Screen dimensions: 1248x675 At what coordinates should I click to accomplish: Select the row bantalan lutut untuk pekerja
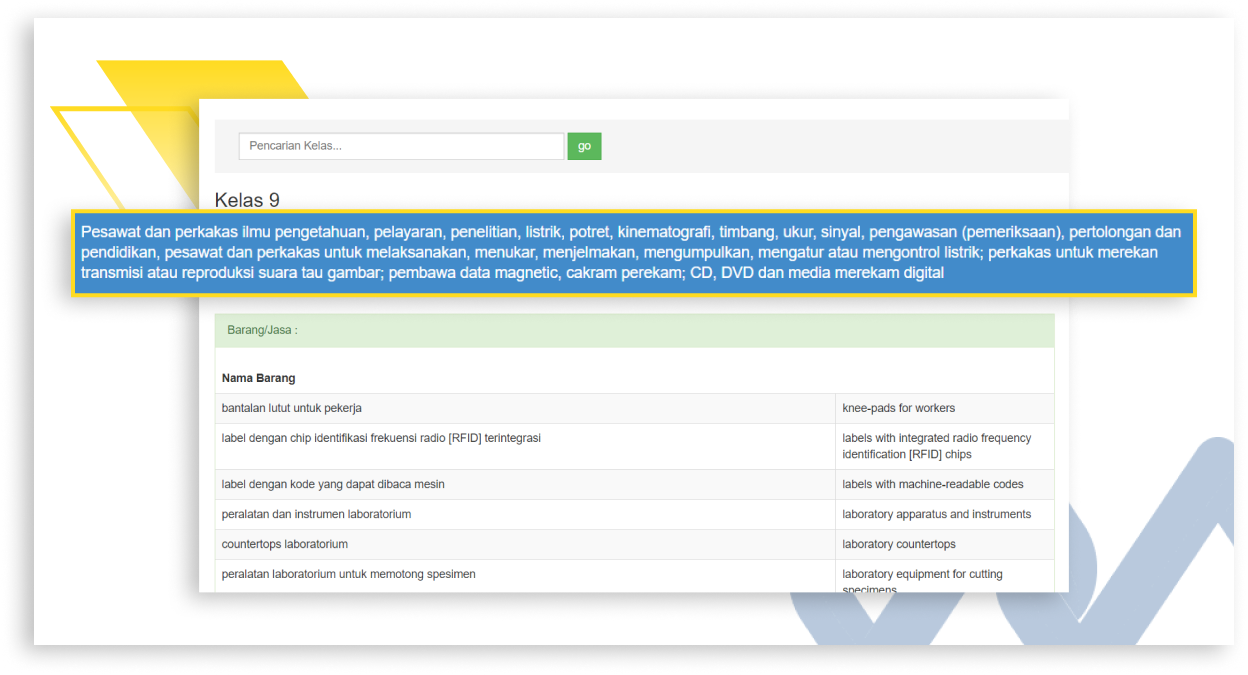pos(291,408)
